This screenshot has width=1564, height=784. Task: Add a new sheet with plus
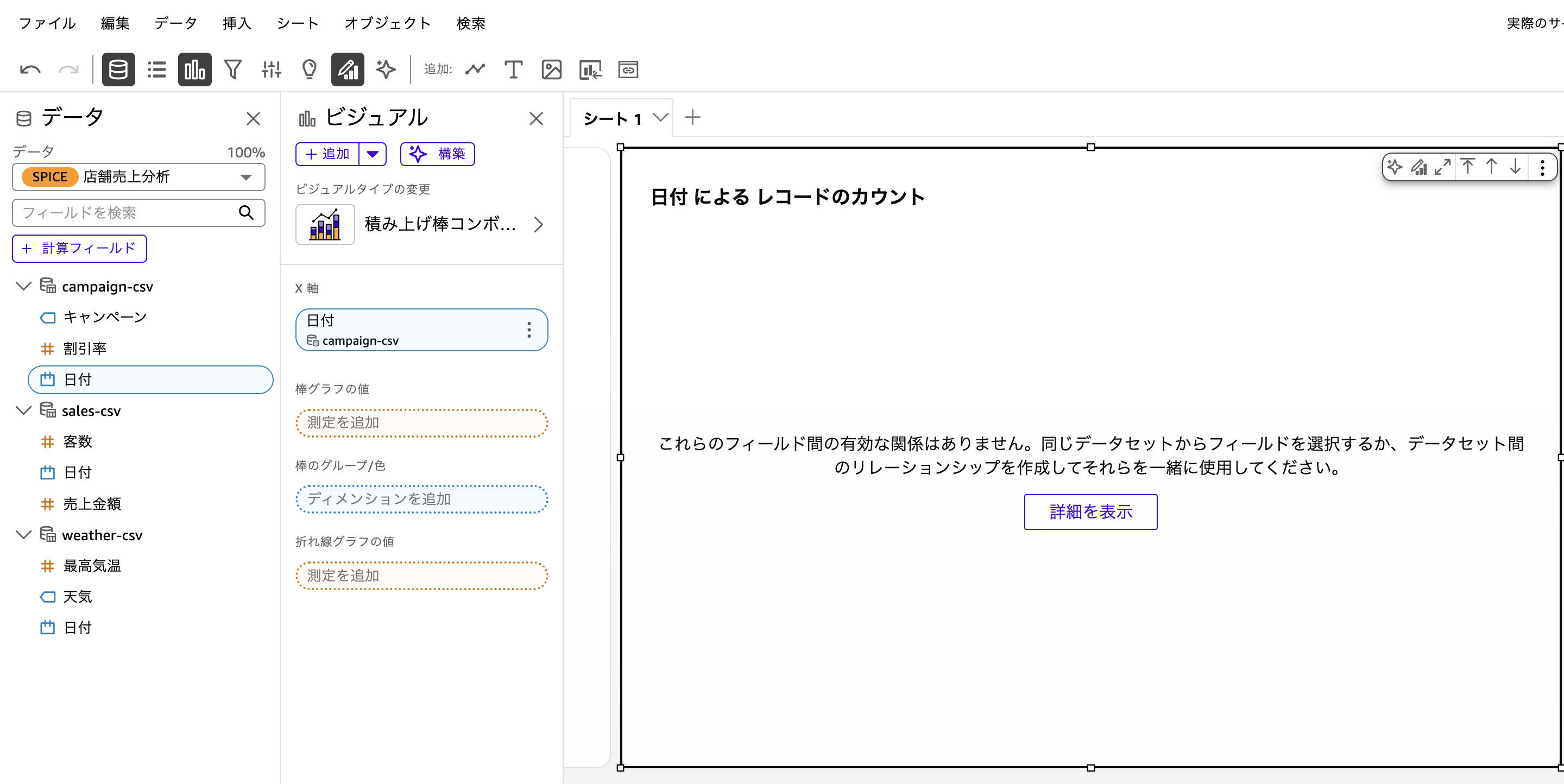coord(693,118)
